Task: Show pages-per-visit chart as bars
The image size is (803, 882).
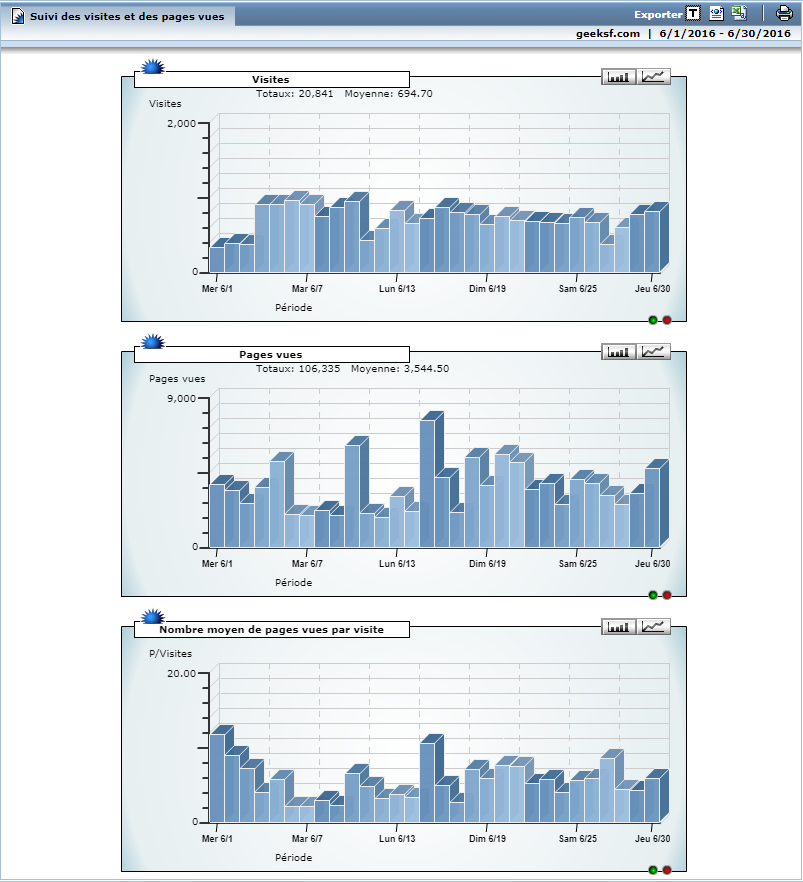Action: click(x=619, y=627)
